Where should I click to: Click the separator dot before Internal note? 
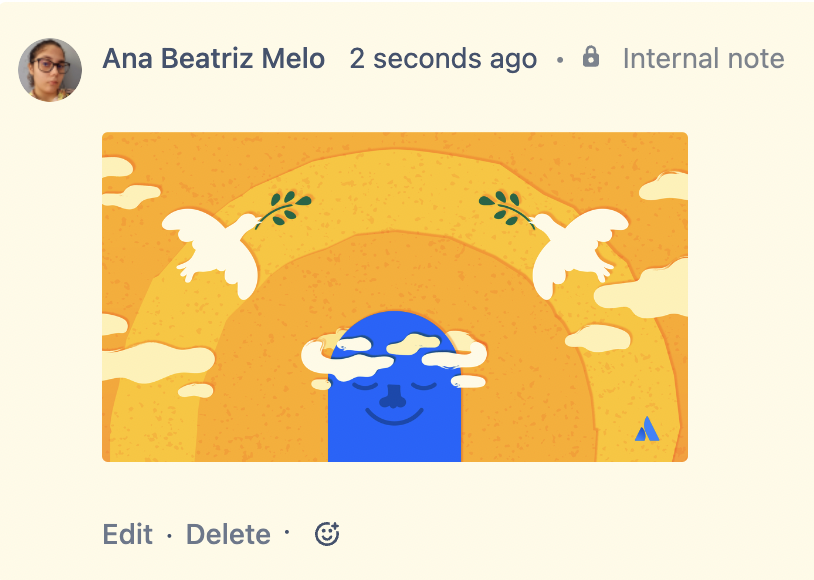561,60
